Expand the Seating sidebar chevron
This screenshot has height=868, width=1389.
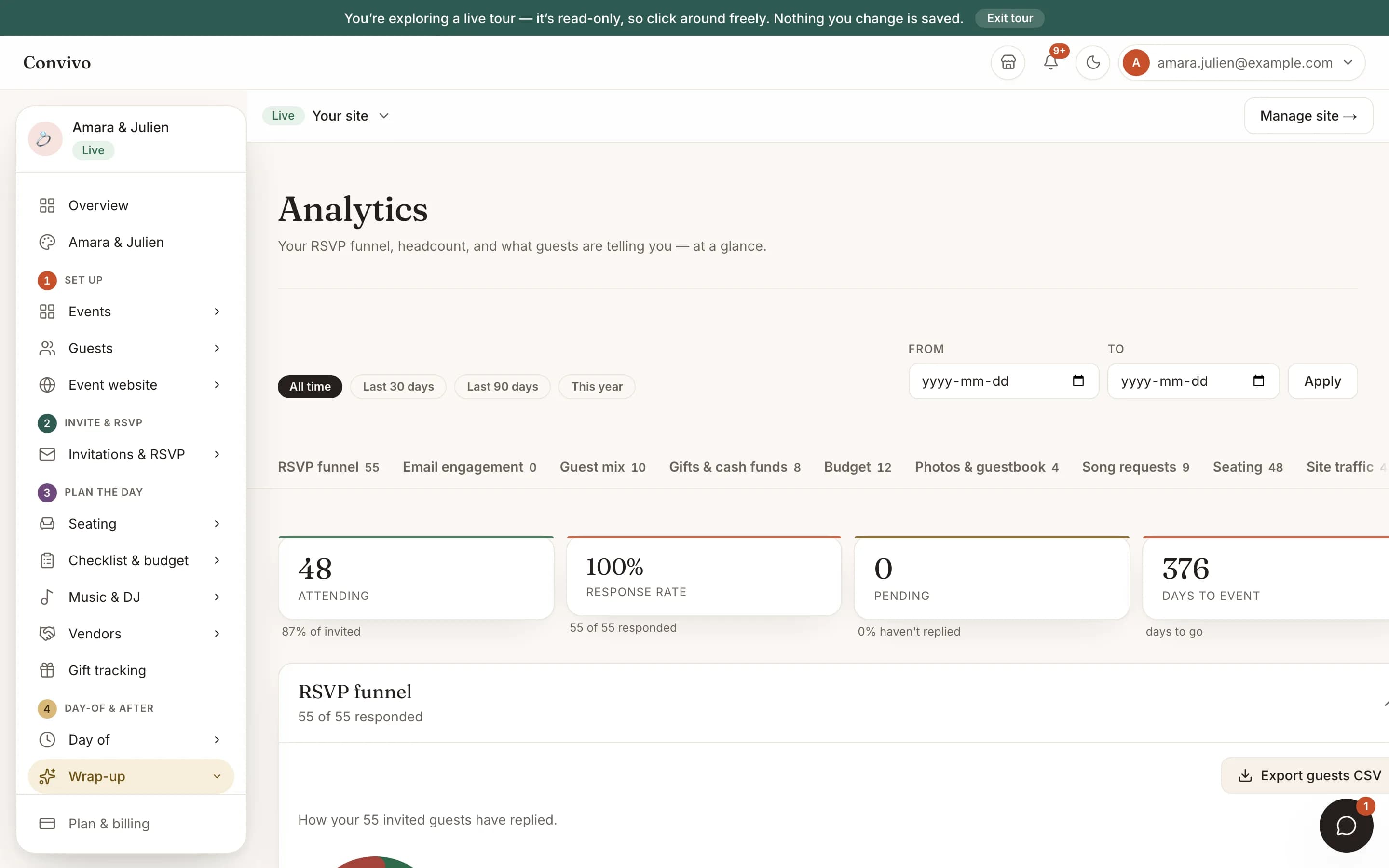click(217, 524)
